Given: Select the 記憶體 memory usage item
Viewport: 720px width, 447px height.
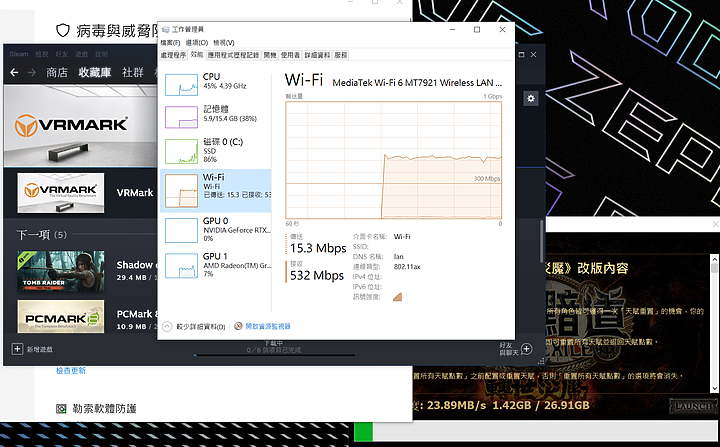Looking at the screenshot, I should [216, 117].
